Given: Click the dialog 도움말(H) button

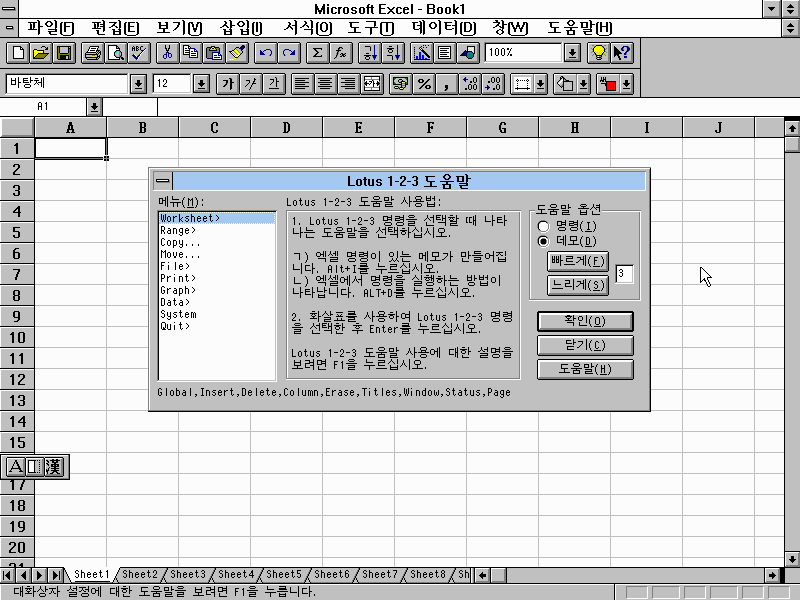Looking at the screenshot, I should [x=585, y=369].
